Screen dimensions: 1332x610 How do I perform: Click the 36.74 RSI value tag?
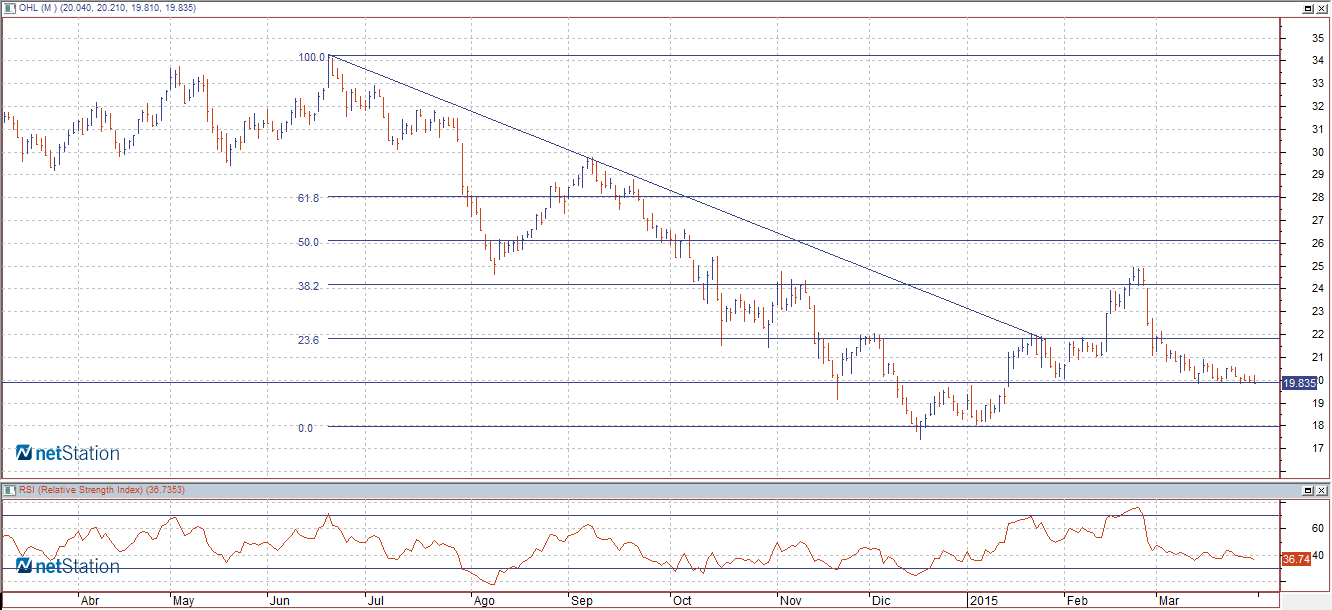click(1296, 559)
